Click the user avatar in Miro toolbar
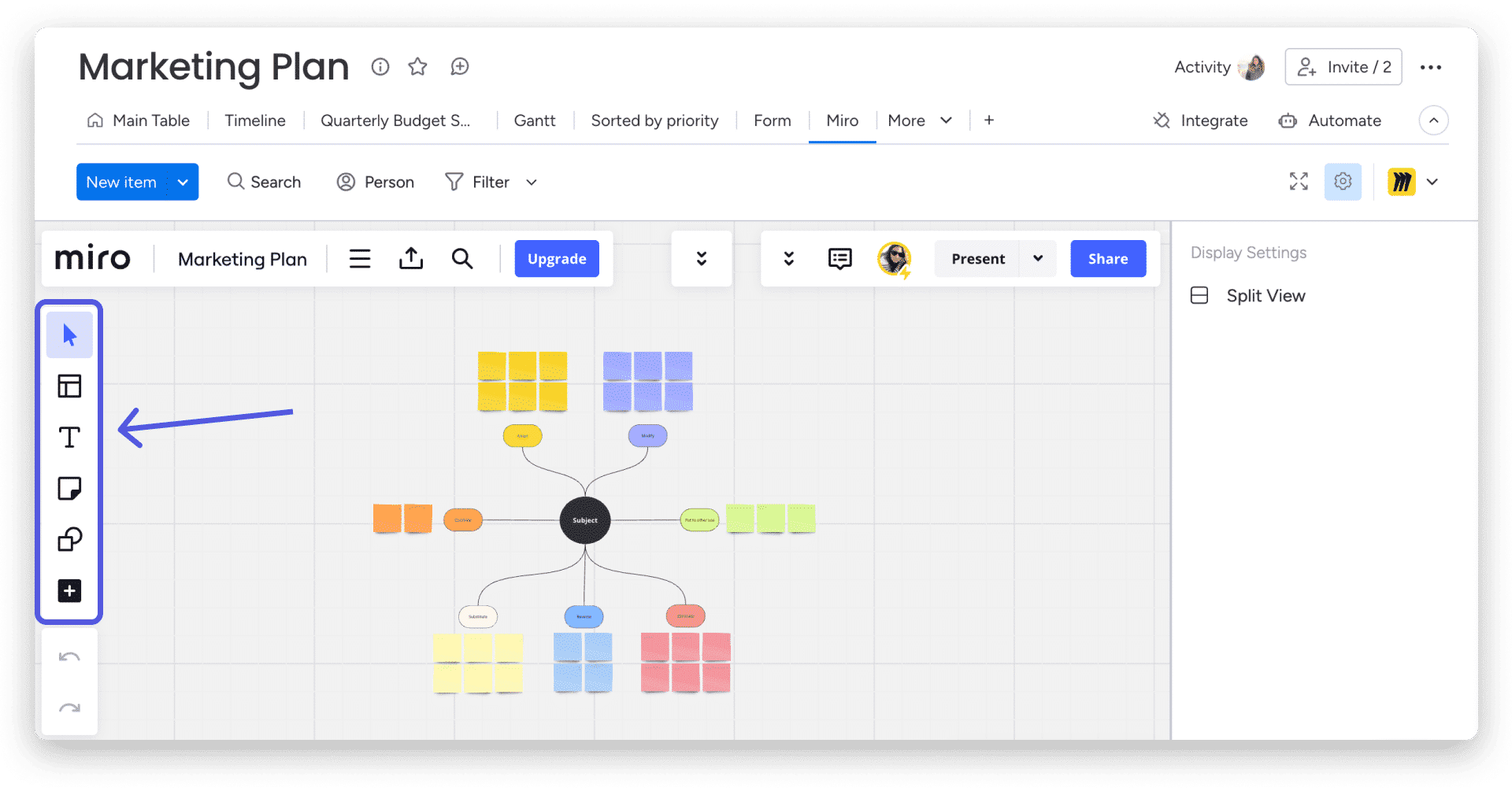This screenshot has height=791, width=1512. click(x=895, y=259)
